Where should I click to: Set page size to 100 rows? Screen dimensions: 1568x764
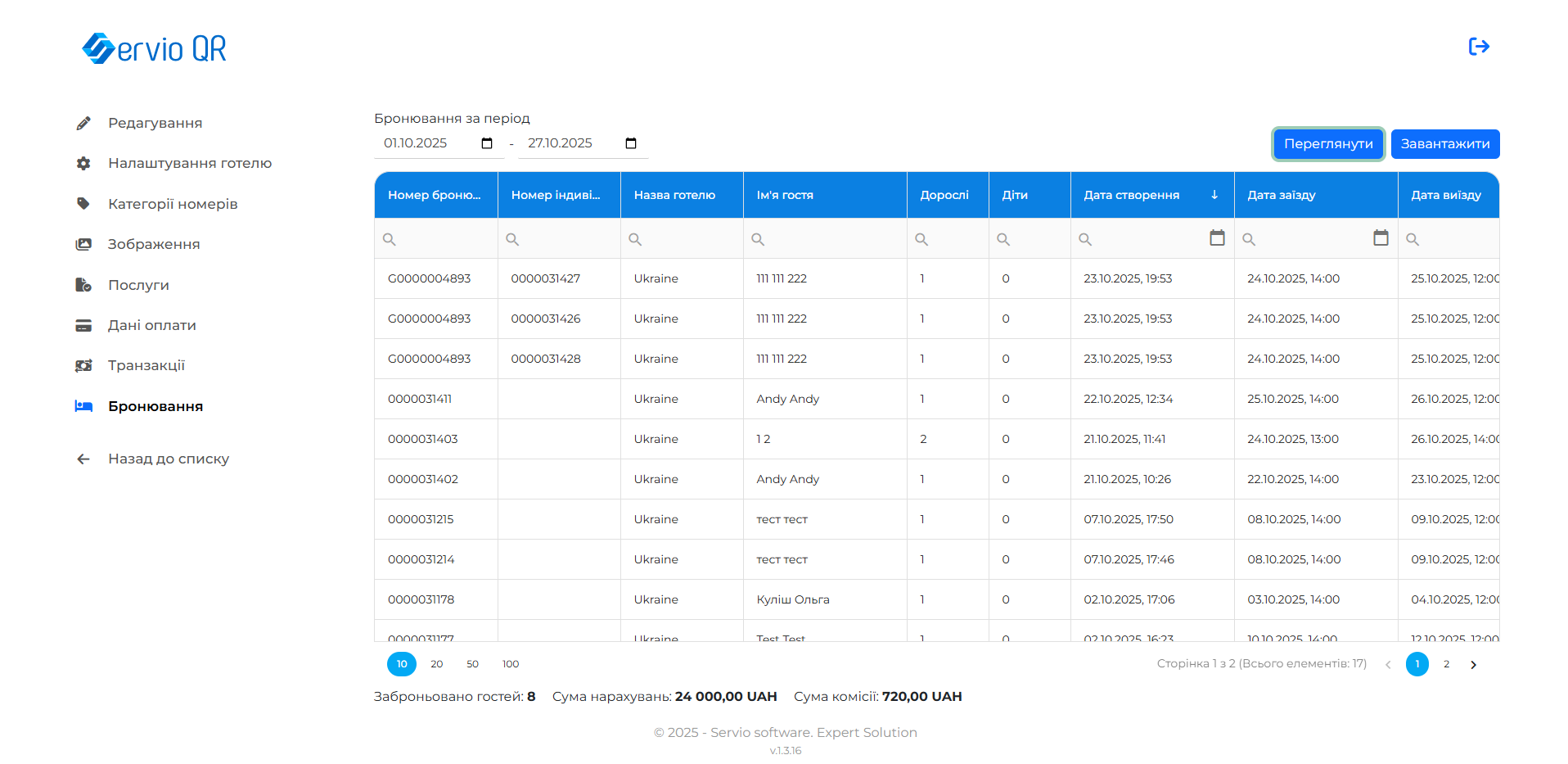(511, 664)
